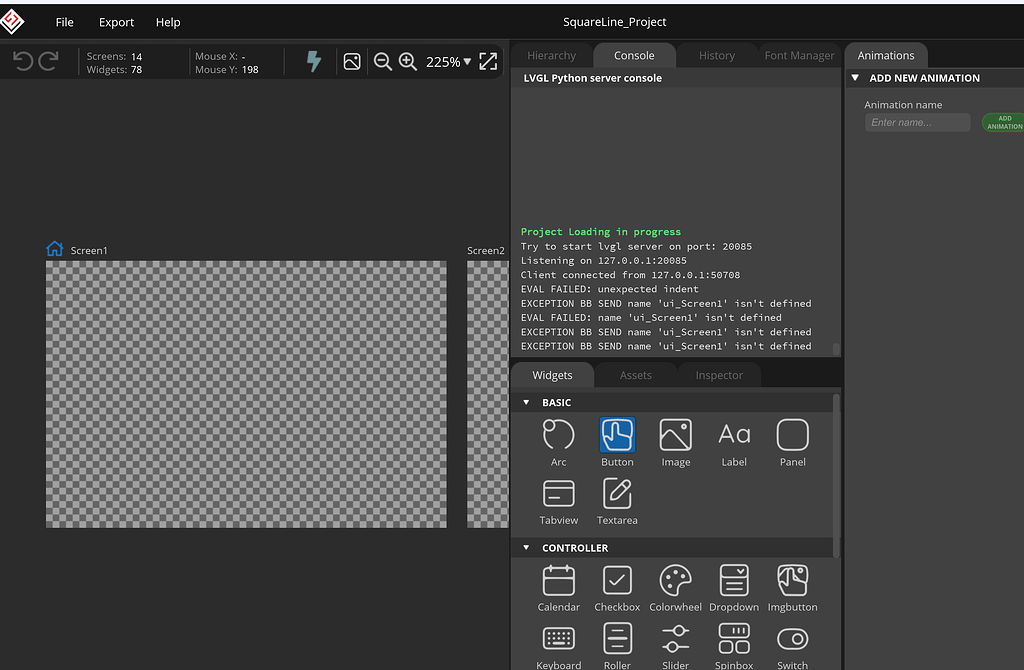Image resolution: width=1024 pixels, height=670 pixels.
Task: Click the Screen2 label
Action: click(486, 250)
